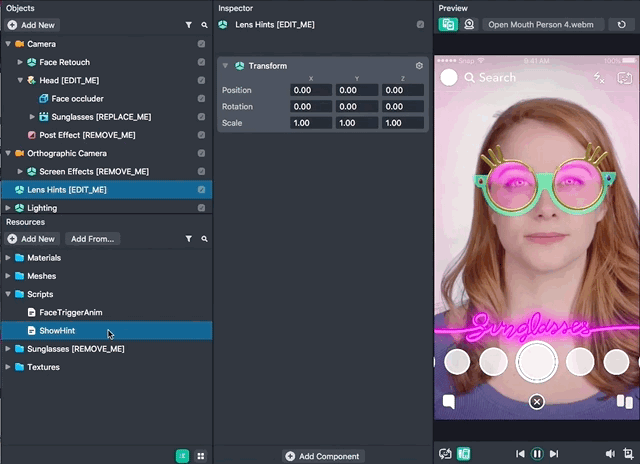Mute preview audio with speaker icon

pos(612,453)
